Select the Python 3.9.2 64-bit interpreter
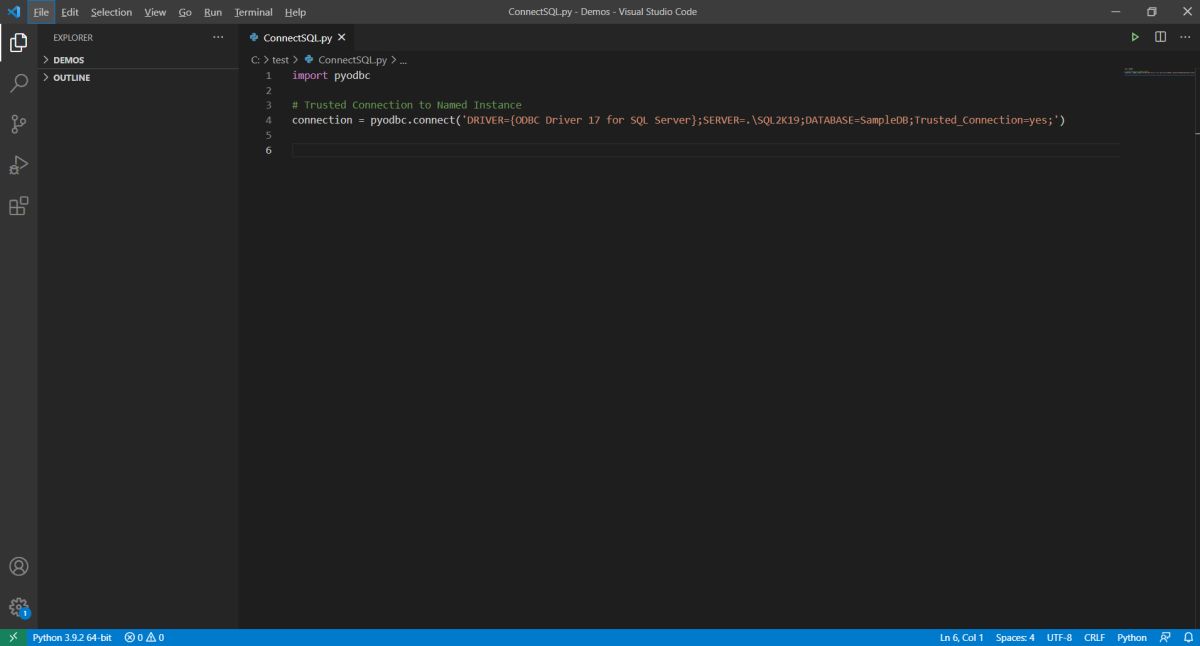 (70, 637)
